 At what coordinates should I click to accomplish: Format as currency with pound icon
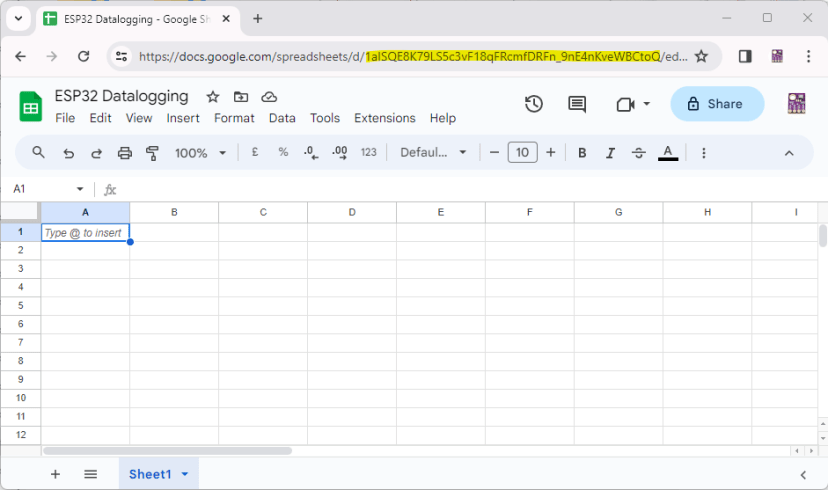point(255,153)
